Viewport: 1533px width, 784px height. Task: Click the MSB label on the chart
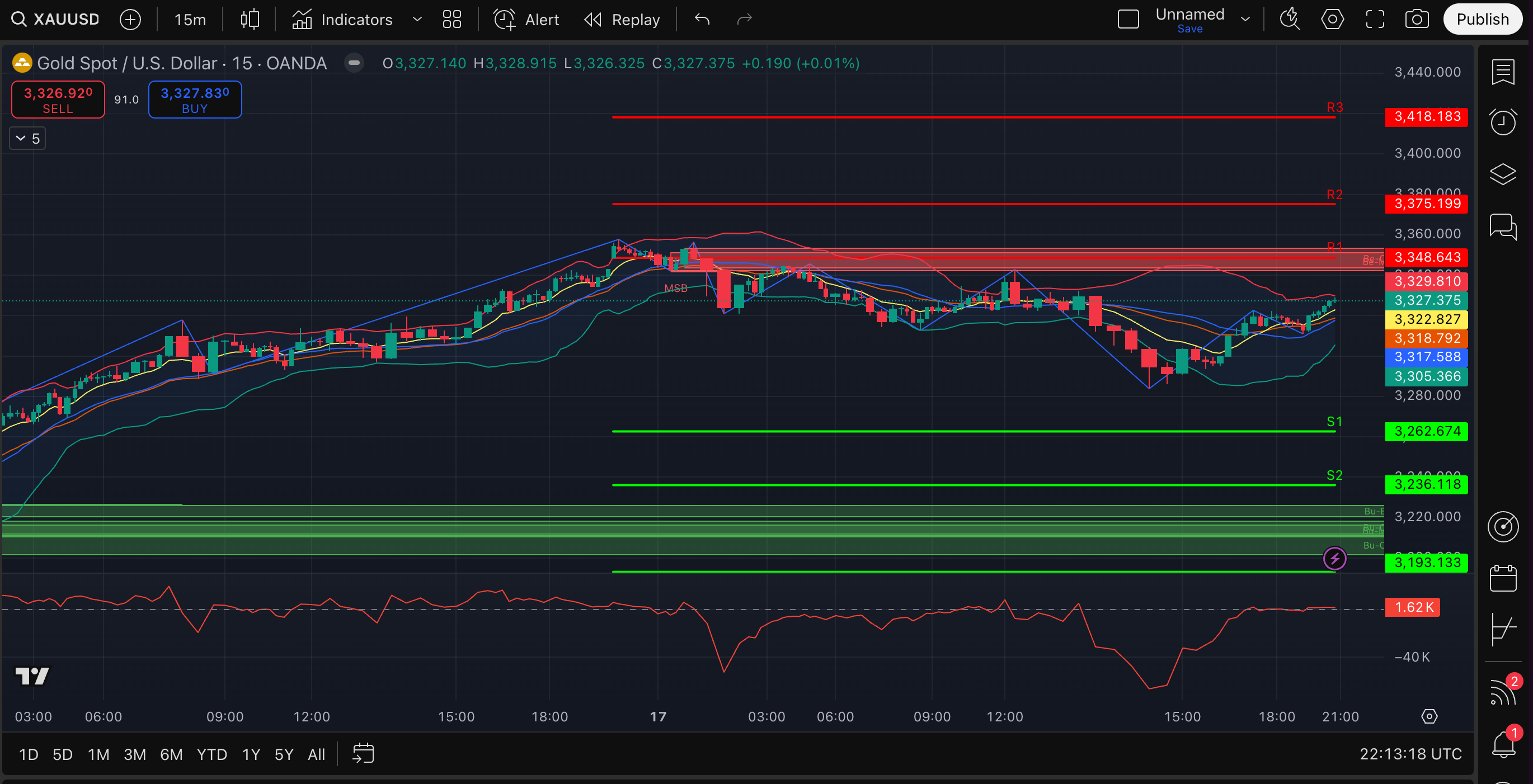tap(675, 289)
